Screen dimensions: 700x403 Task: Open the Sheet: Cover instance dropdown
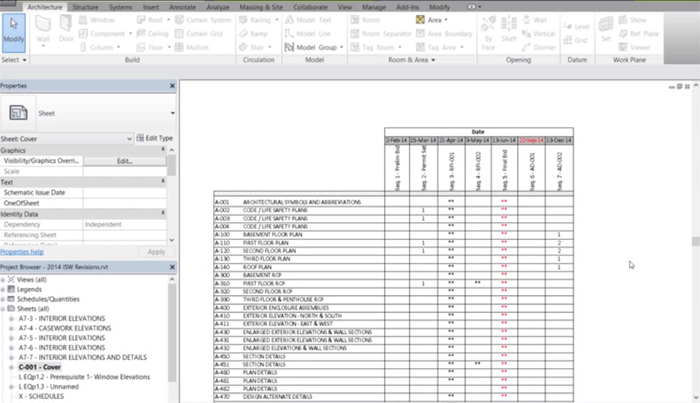129,139
